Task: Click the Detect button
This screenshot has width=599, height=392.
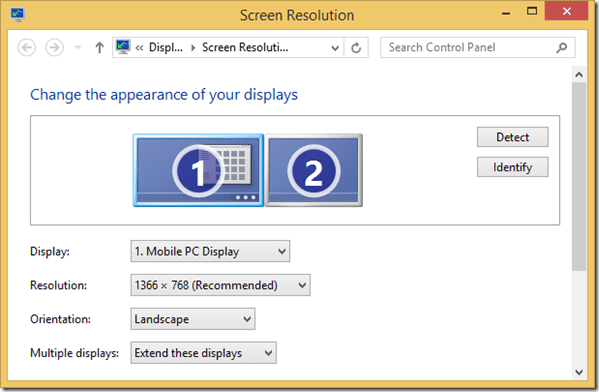Action: (x=512, y=137)
